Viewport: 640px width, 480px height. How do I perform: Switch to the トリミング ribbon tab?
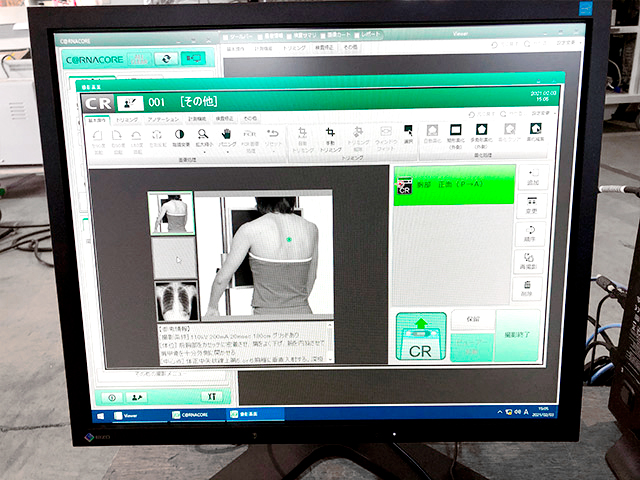[127, 120]
